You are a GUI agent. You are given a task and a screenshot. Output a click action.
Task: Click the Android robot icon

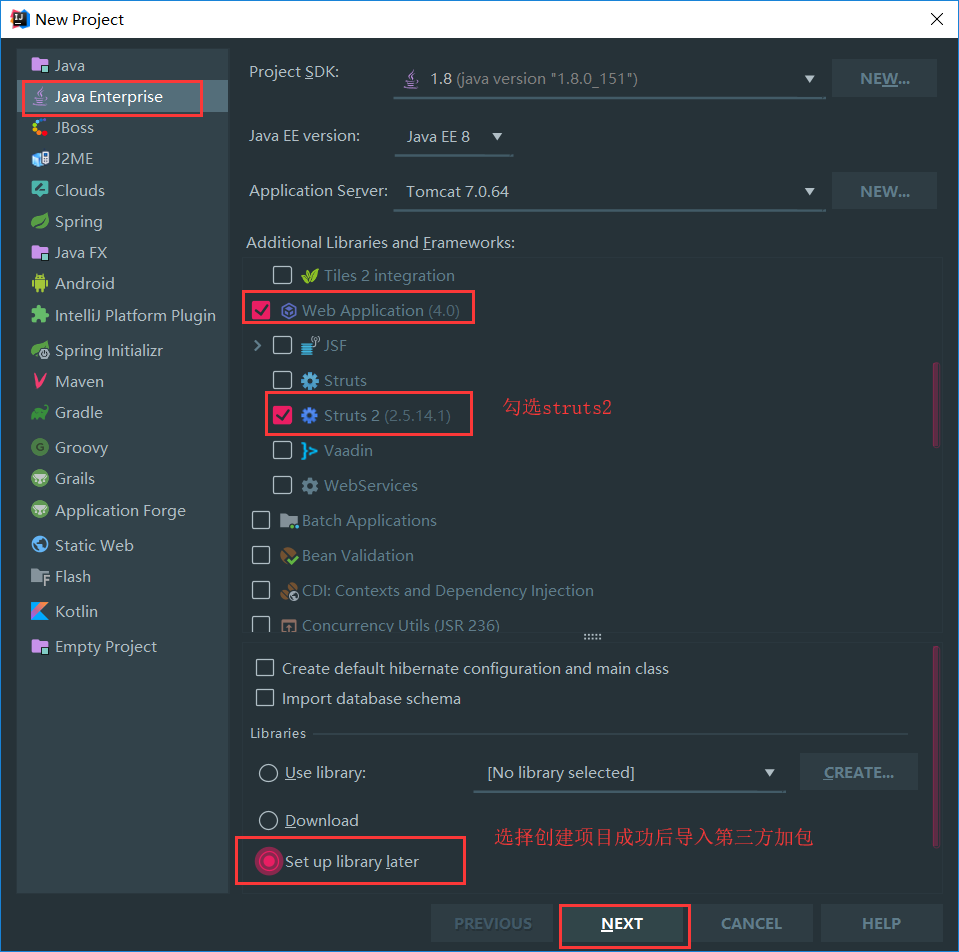40,283
